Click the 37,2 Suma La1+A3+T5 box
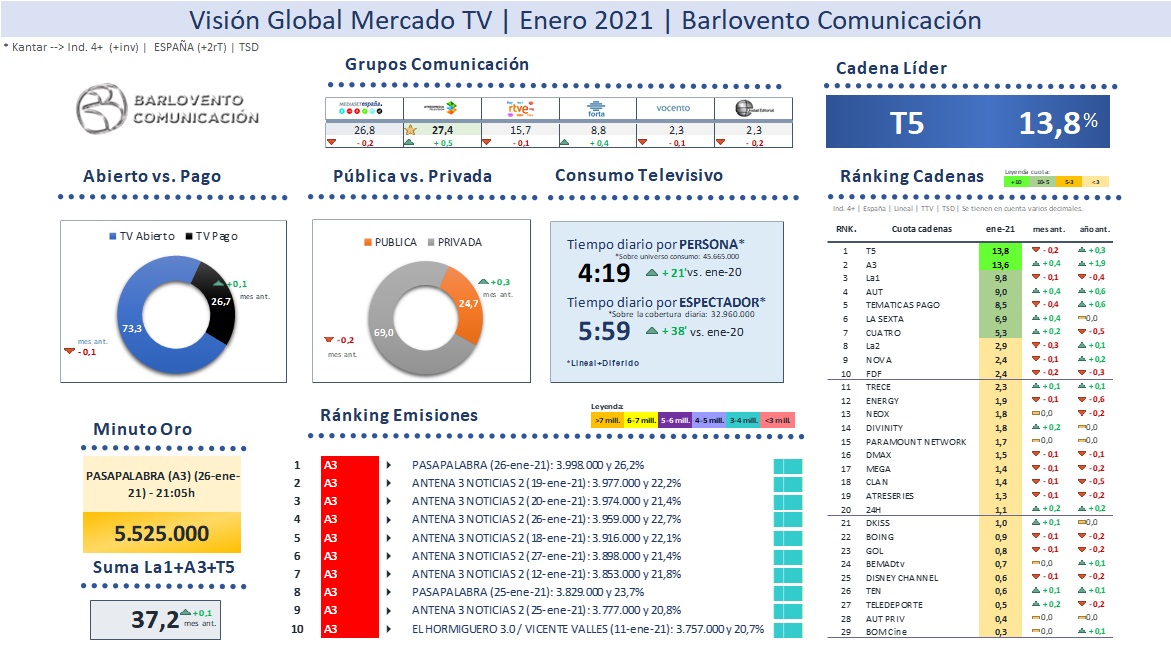This screenshot has width=1171, height=653. 155,620
